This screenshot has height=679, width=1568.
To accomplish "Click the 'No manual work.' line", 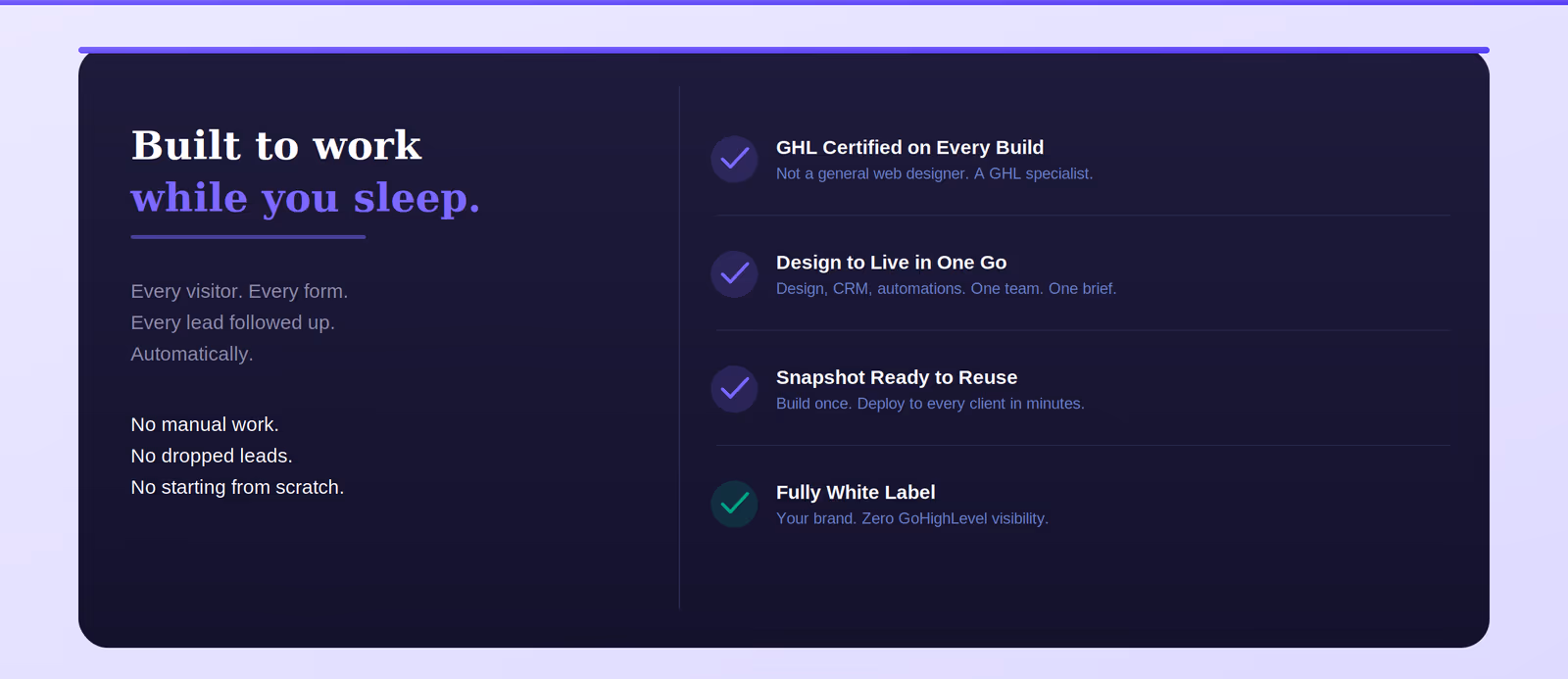I will coord(205,424).
